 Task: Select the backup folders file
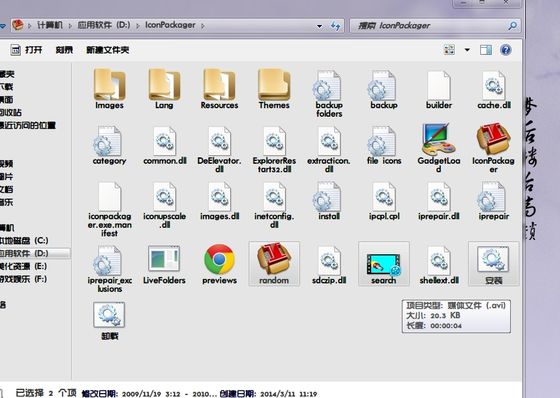[x=329, y=93]
